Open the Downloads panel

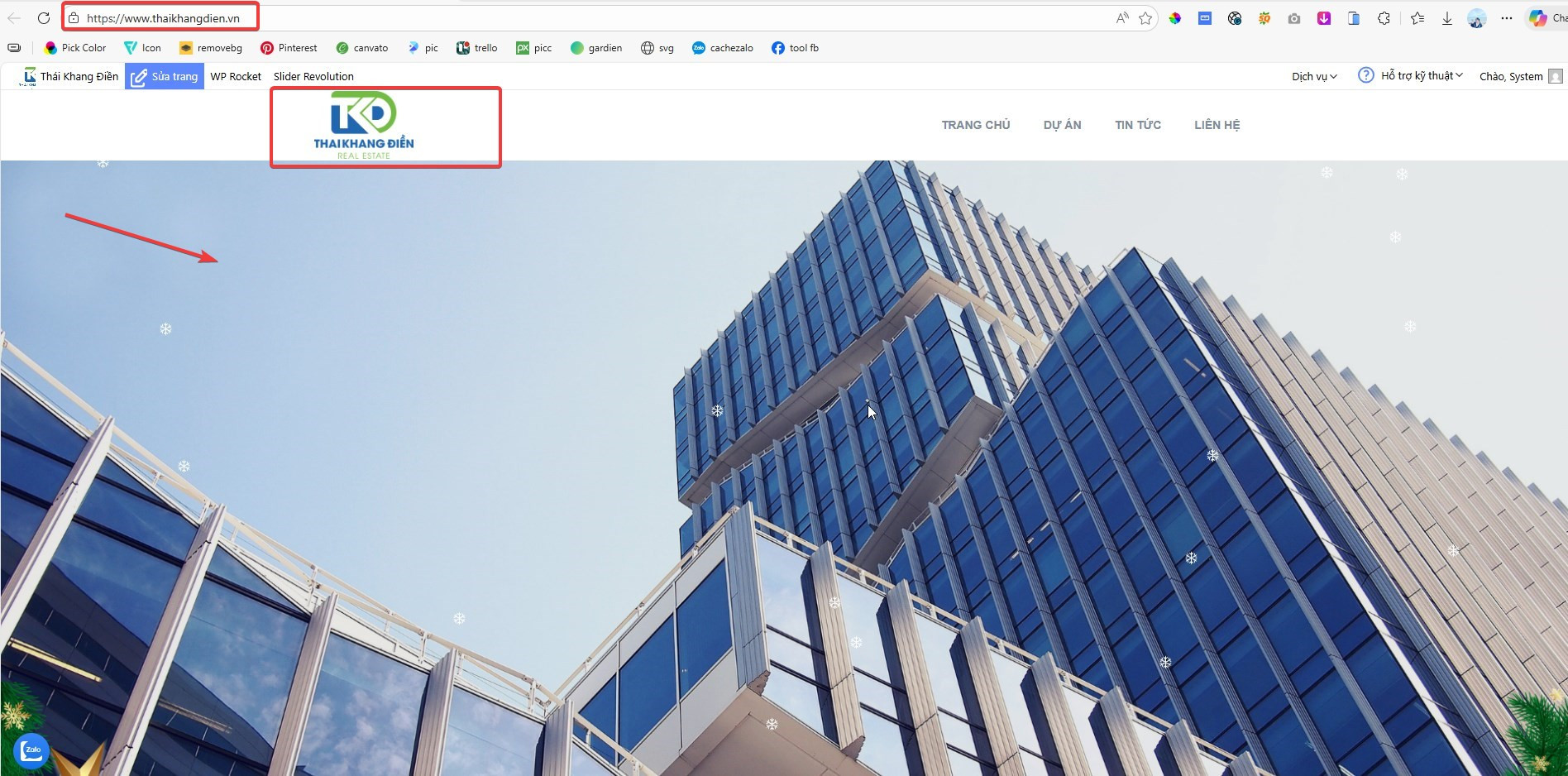1447,18
